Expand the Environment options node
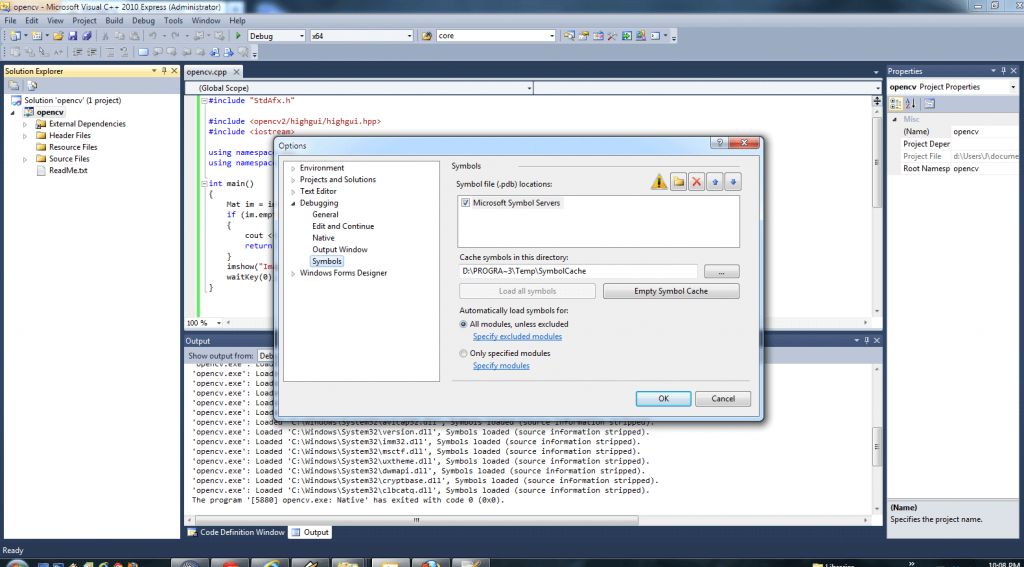1024x567 pixels. click(293, 168)
